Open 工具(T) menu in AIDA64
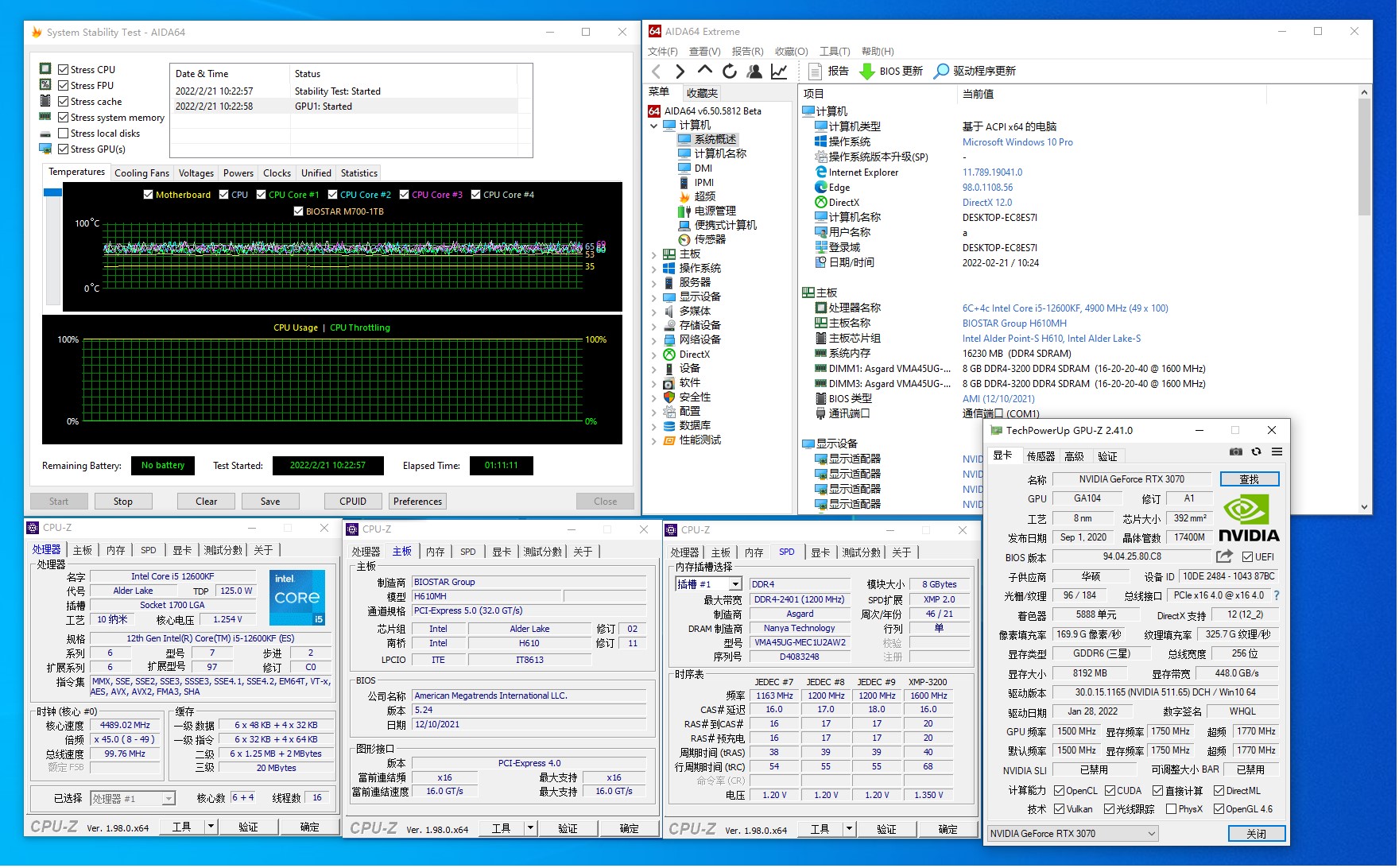 (835, 52)
